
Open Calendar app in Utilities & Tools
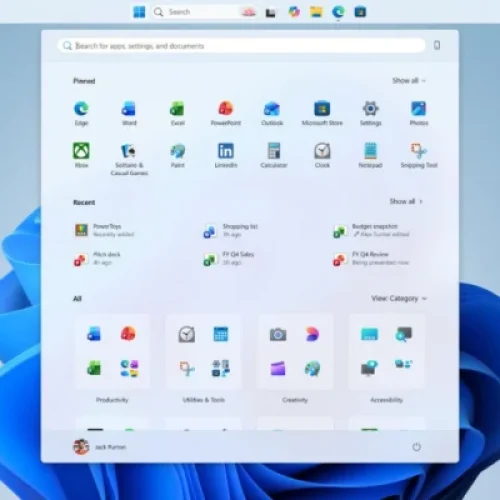(x=221, y=334)
